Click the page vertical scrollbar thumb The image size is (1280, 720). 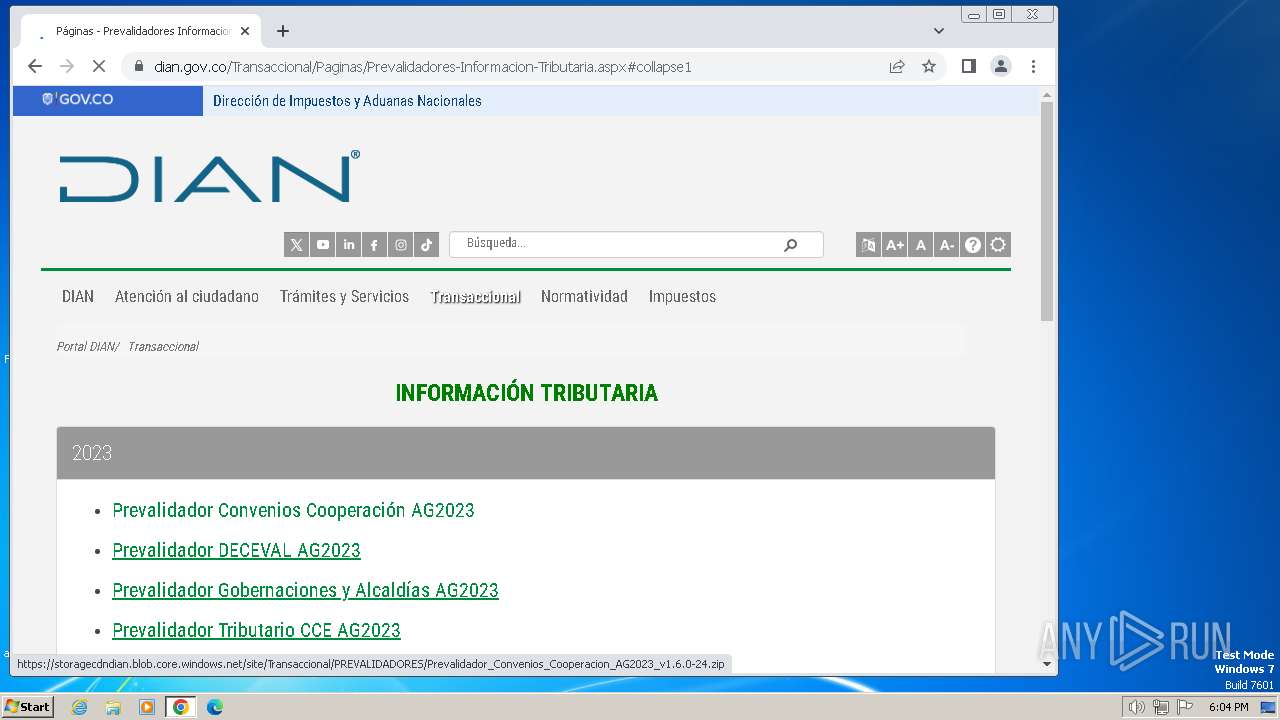click(1047, 211)
